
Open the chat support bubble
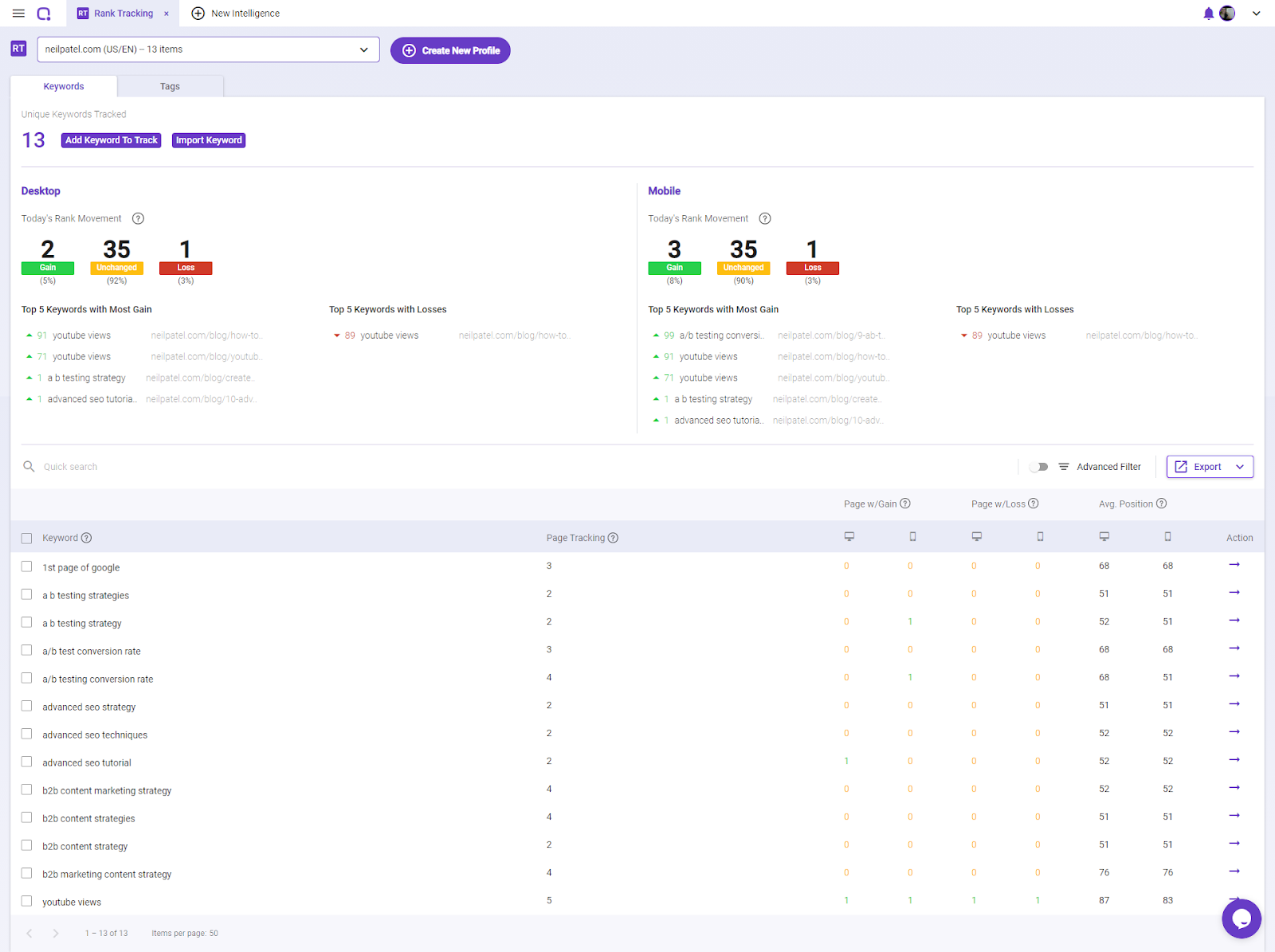1242,919
